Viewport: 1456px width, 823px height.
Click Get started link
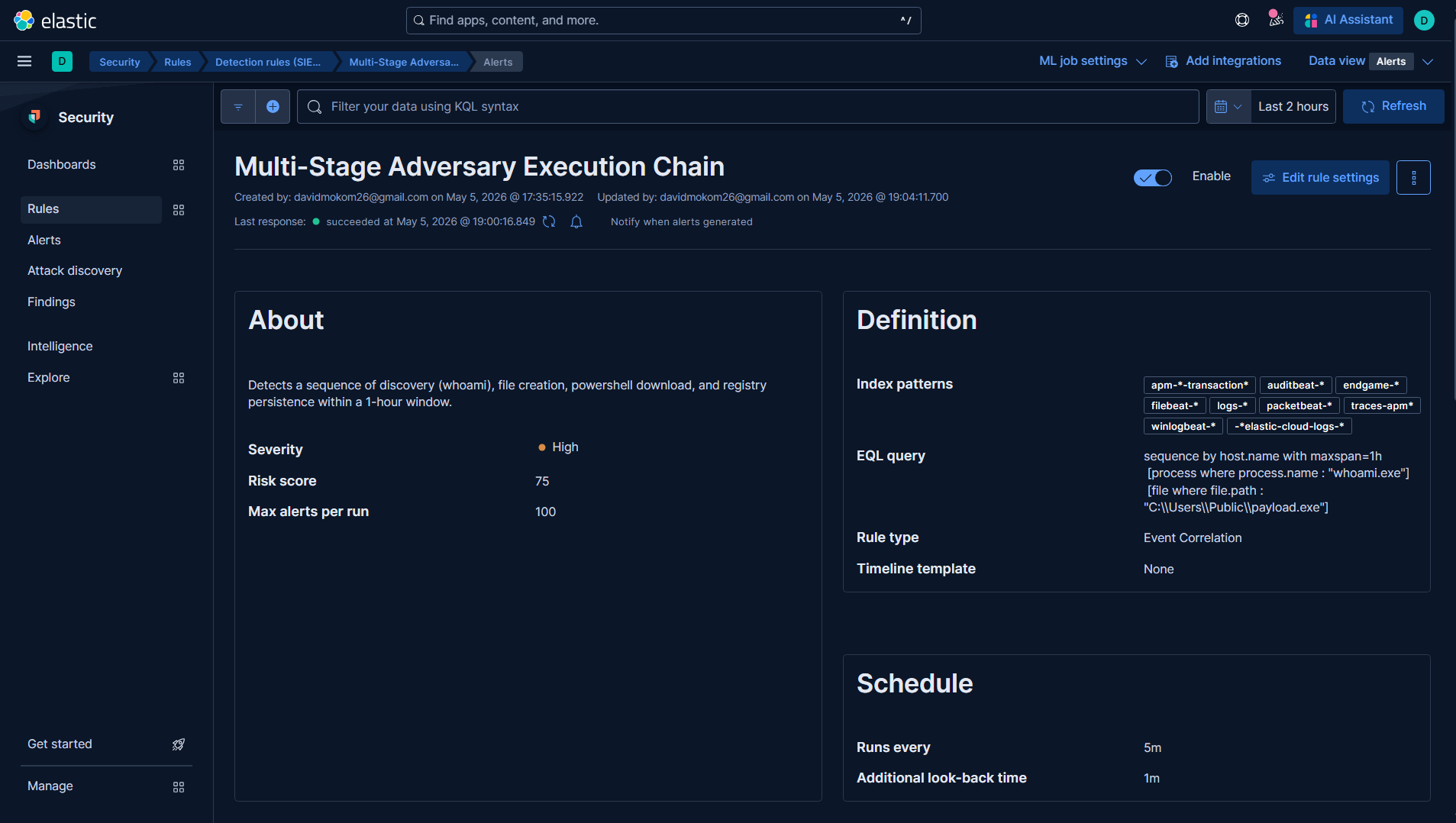tap(60, 744)
